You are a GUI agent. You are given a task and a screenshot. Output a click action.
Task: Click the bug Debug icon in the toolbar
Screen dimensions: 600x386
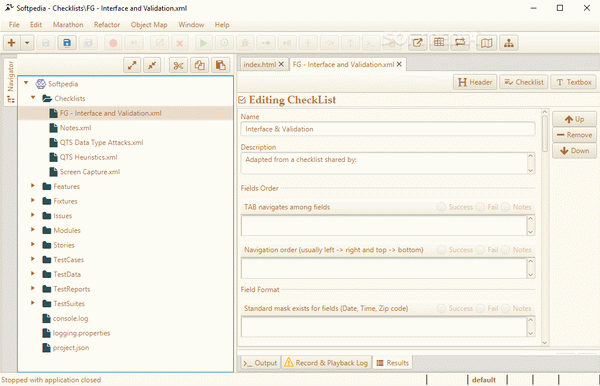[245, 43]
